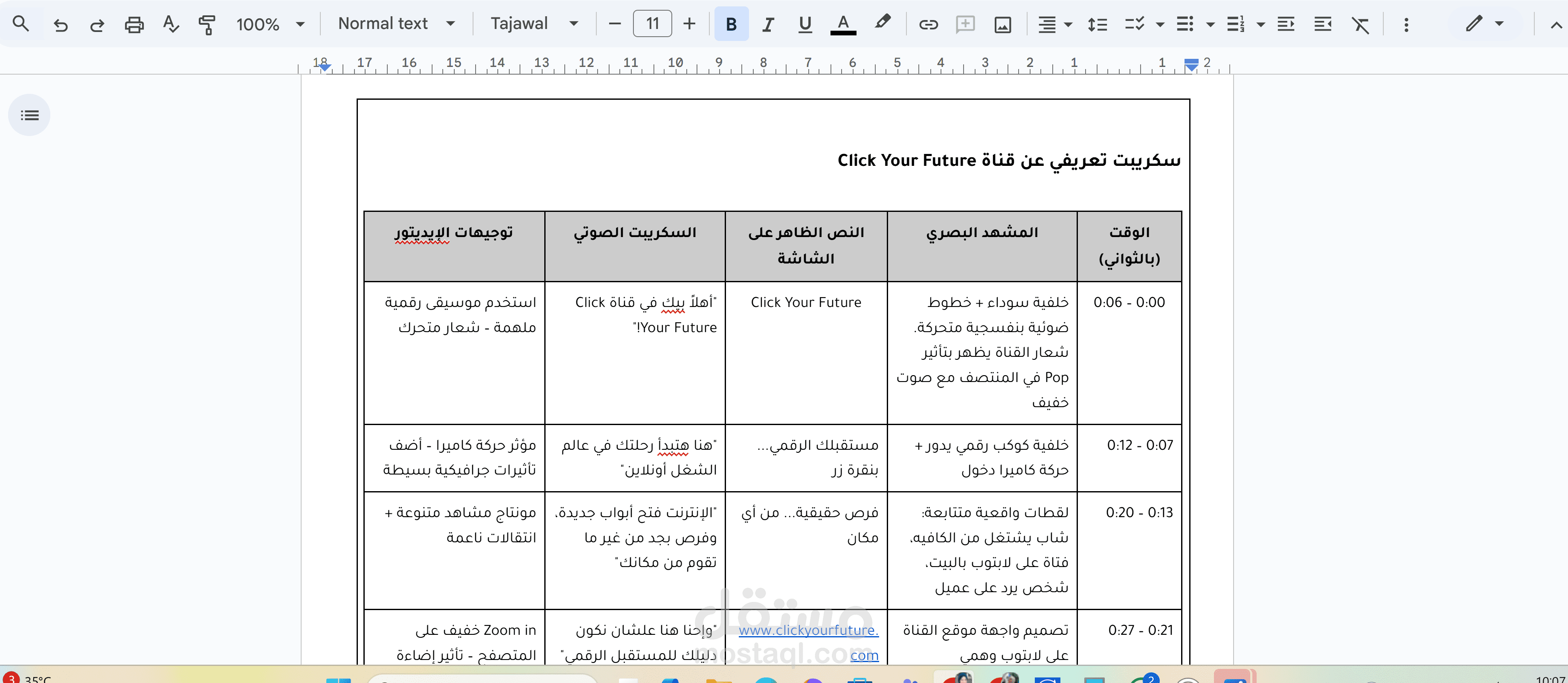Image resolution: width=1568 pixels, height=683 pixels.
Task: Open the Normal text style dropdown
Action: point(396,24)
